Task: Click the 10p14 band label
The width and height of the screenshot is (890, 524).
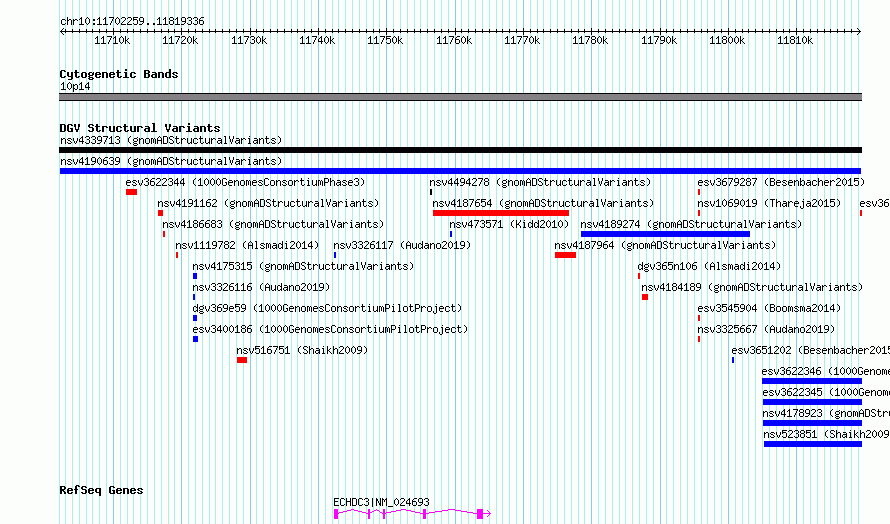Action: tap(75, 86)
